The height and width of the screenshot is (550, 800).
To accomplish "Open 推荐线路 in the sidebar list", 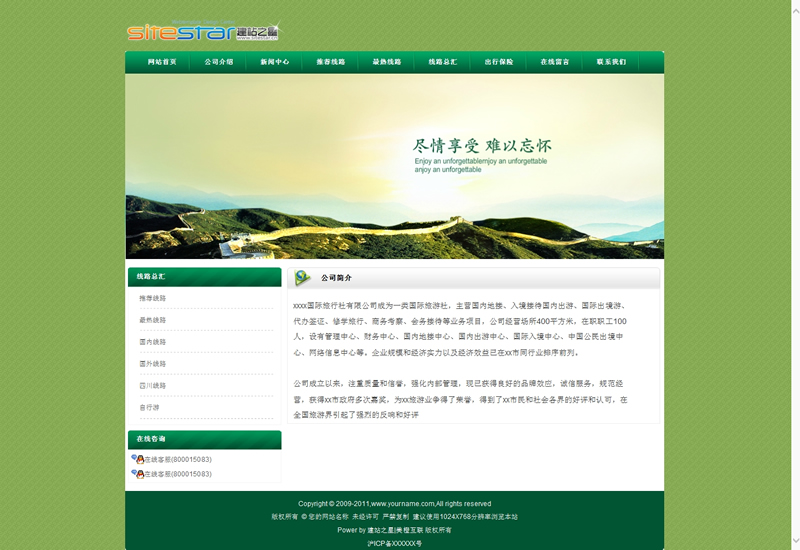I will pyautogui.click(x=153, y=298).
